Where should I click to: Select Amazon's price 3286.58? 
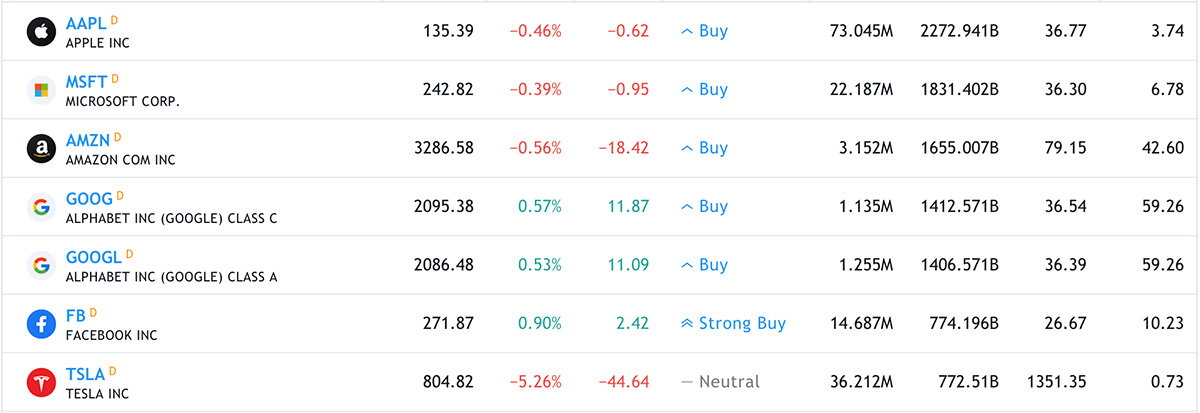443,148
